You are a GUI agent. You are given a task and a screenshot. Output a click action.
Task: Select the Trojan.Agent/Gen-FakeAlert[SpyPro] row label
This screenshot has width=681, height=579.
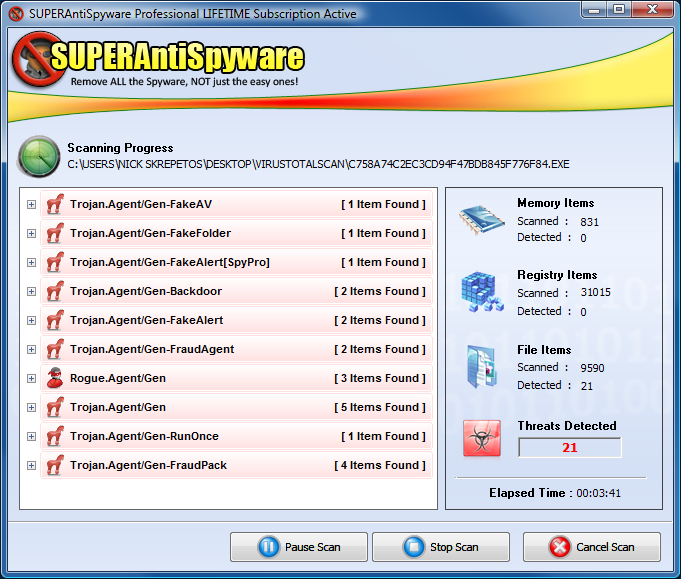[x=170, y=262]
